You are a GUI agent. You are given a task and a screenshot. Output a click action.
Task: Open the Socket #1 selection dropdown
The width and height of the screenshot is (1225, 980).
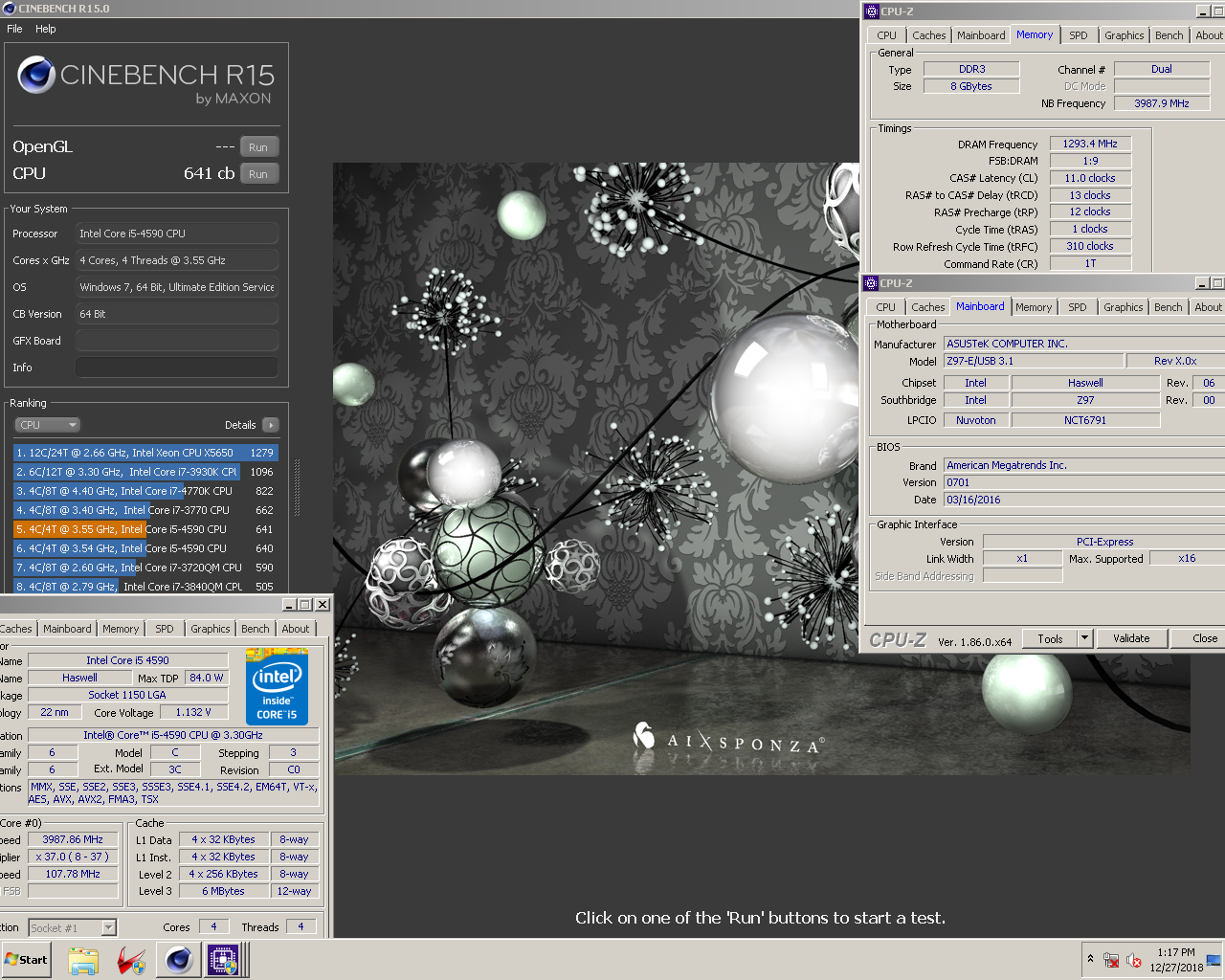point(108,927)
